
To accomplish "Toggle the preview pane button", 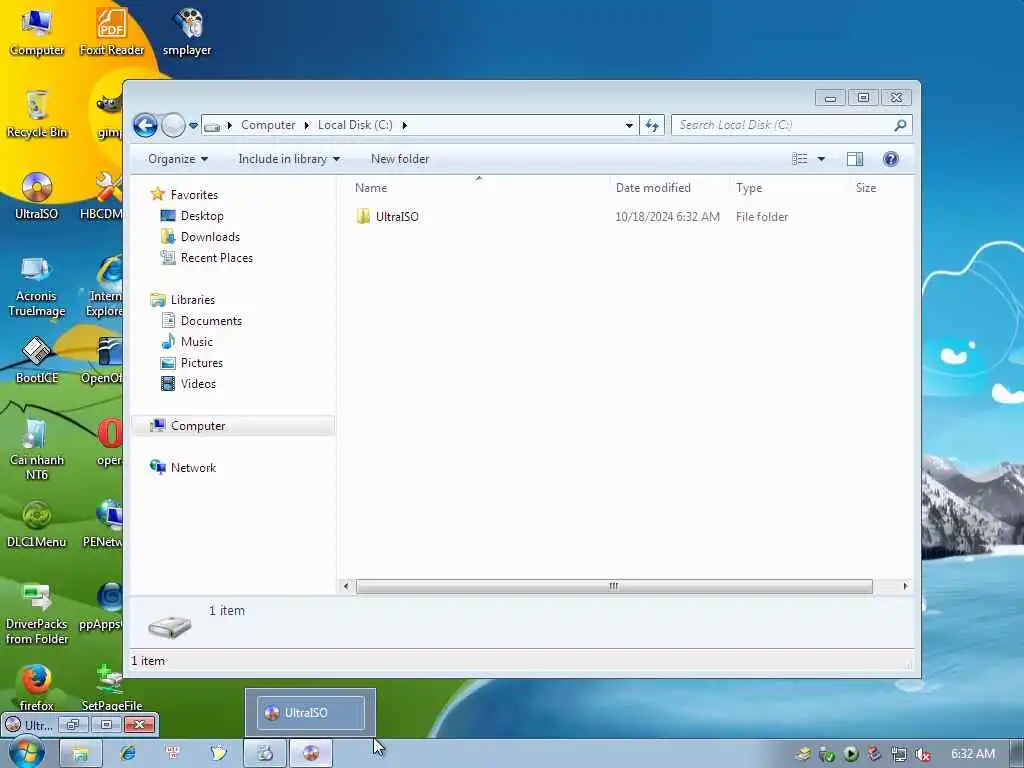I will pos(855,159).
